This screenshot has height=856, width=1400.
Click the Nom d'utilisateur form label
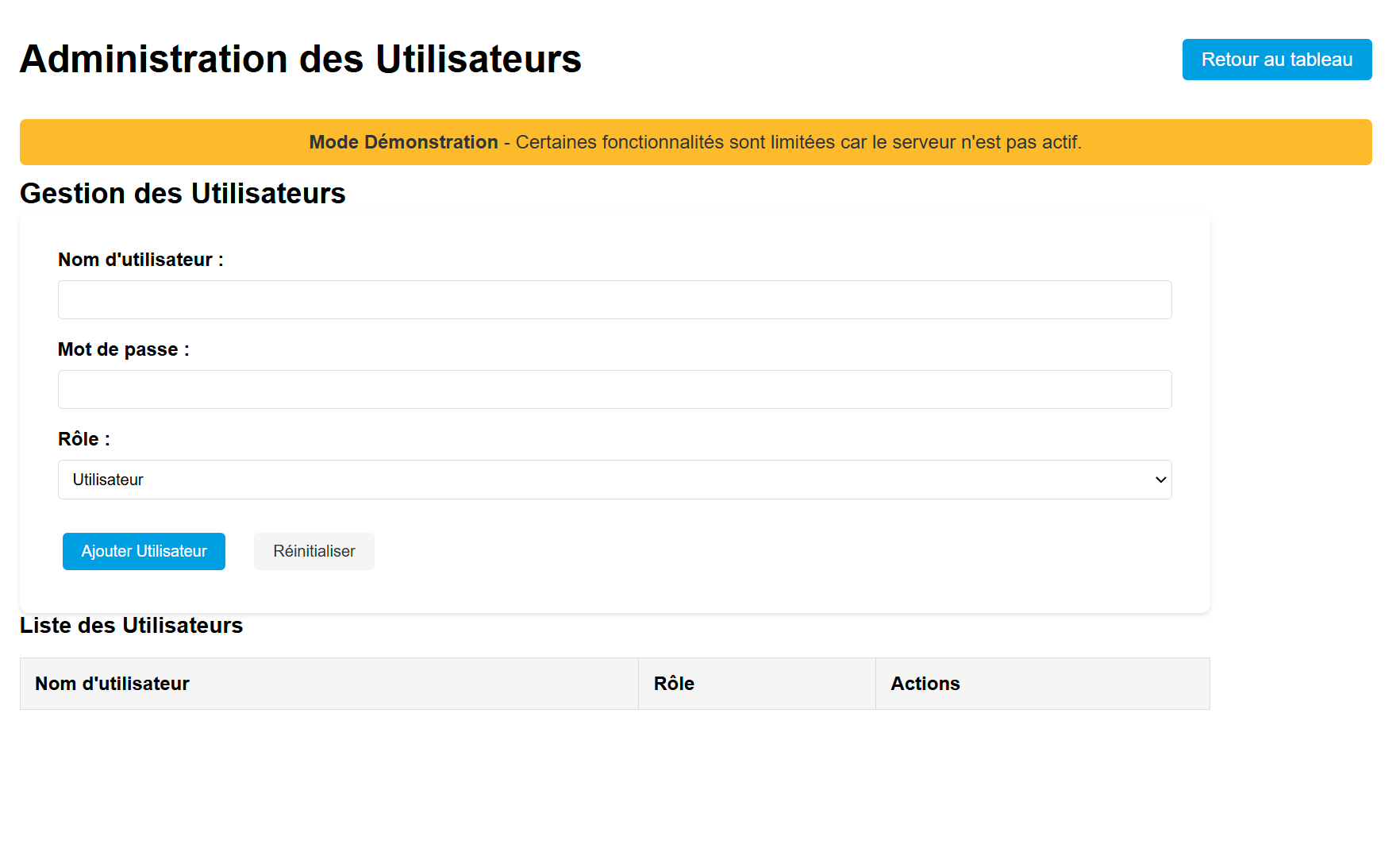pos(140,260)
